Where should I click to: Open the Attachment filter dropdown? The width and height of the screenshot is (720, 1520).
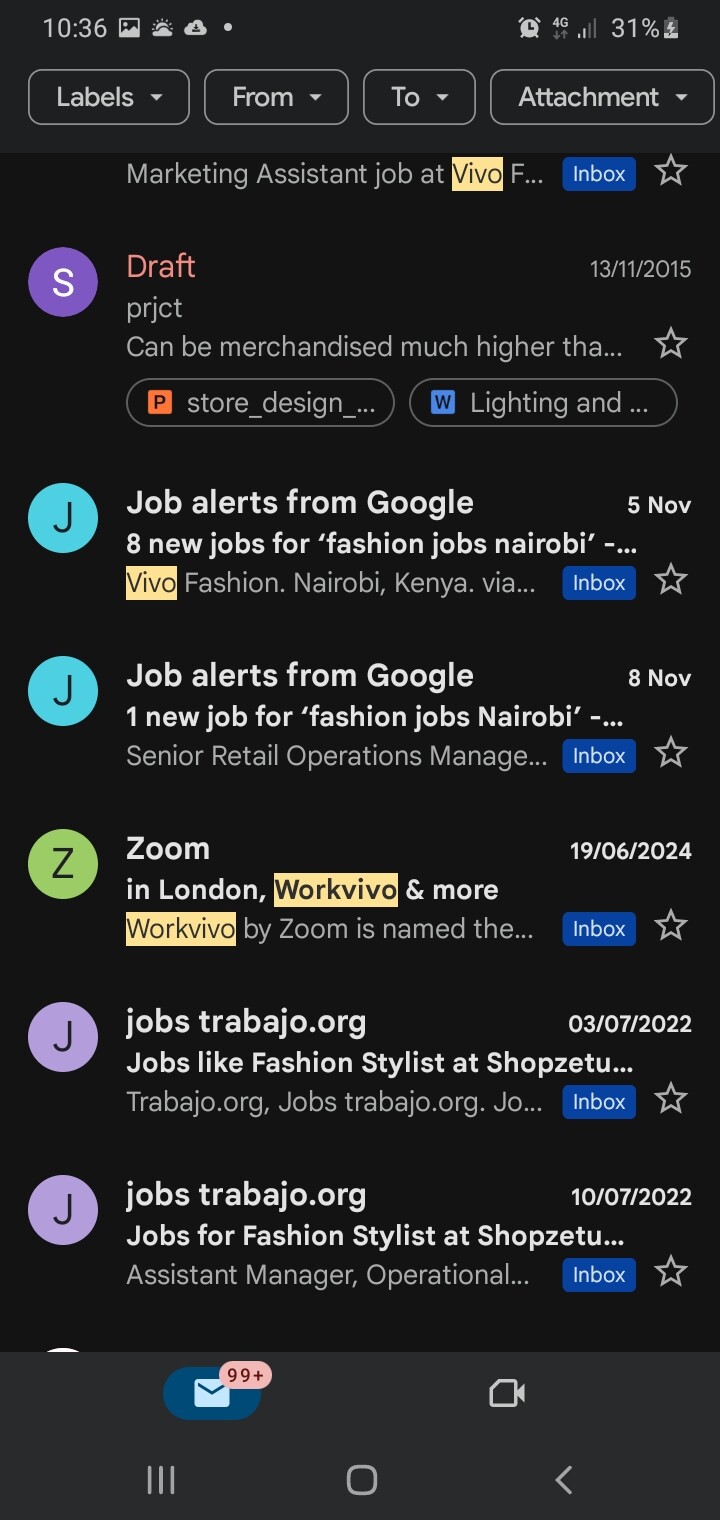pos(603,97)
